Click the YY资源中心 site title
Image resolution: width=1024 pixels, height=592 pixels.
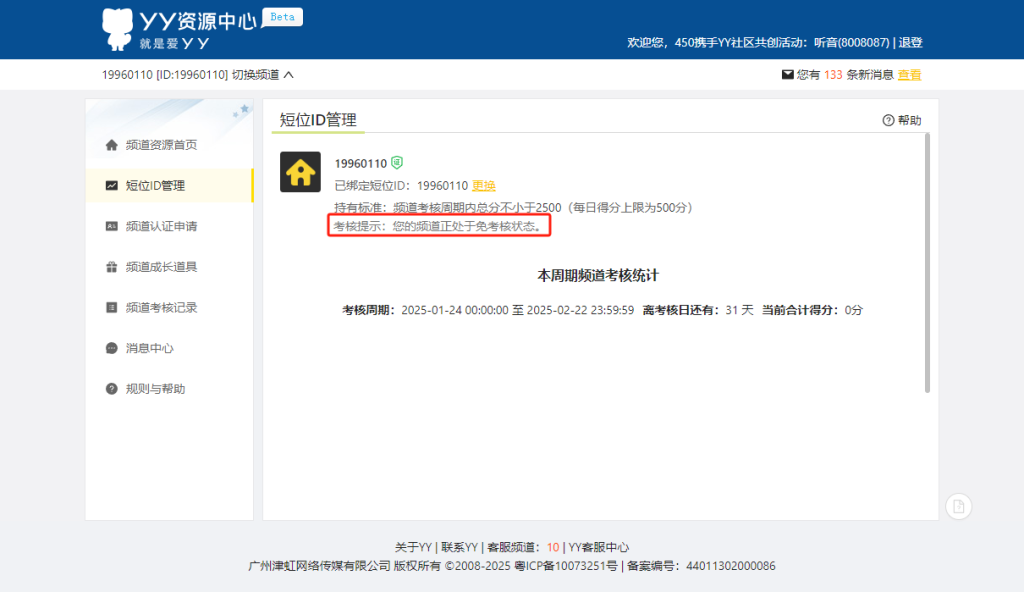[x=198, y=21]
